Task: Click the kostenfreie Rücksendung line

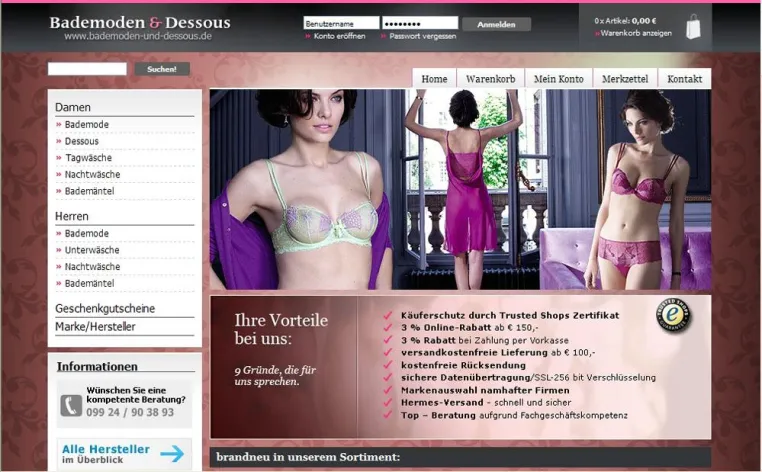Action: [463, 365]
